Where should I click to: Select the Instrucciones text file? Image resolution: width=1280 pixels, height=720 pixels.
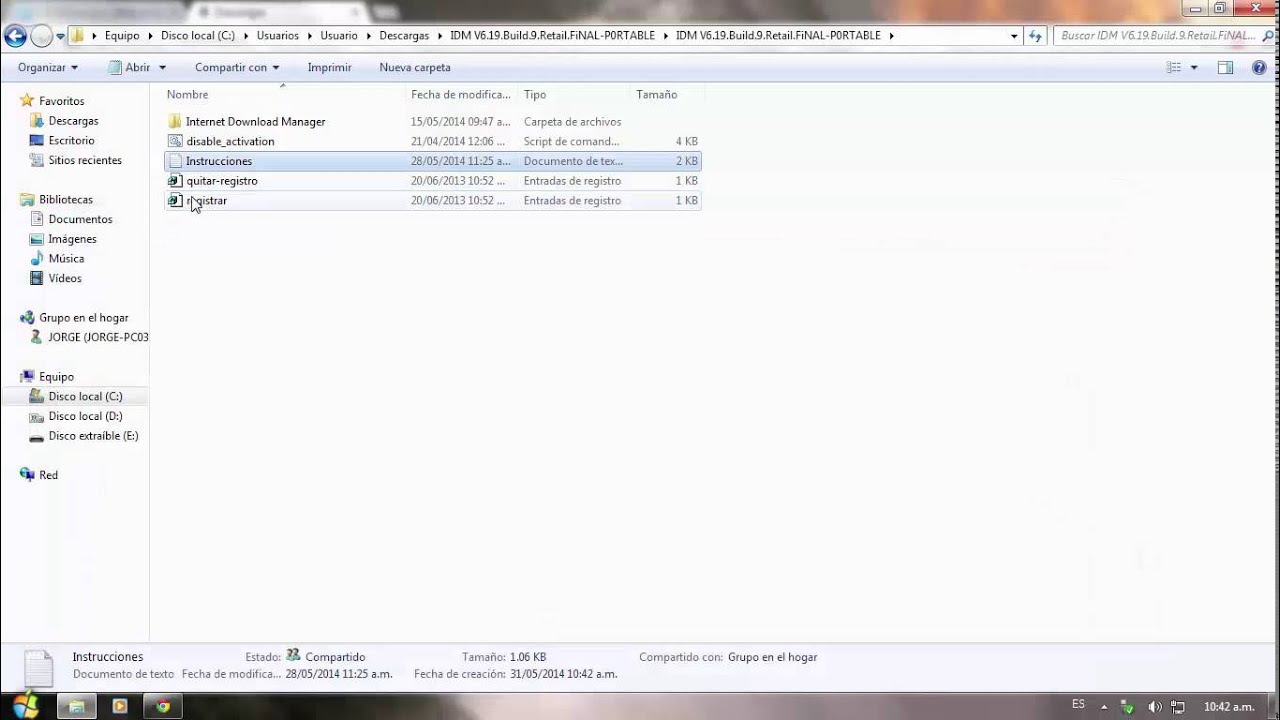[432, 161]
